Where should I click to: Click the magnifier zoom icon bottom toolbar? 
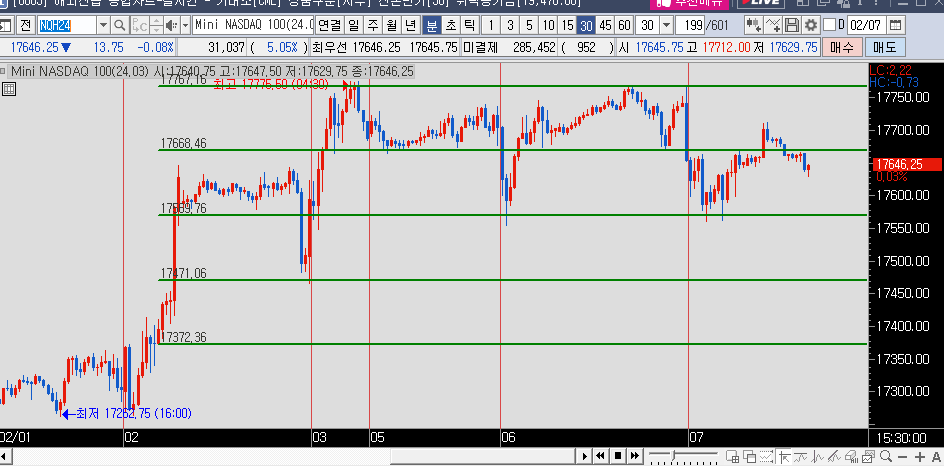[886, 456]
